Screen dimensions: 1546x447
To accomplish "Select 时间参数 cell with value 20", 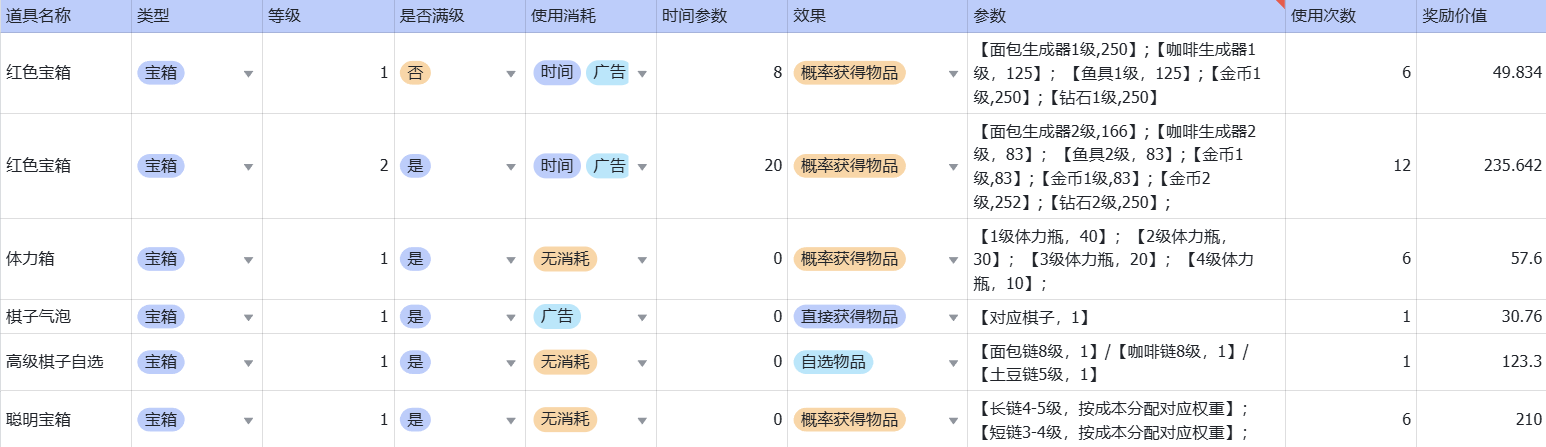I will [x=722, y=166].
